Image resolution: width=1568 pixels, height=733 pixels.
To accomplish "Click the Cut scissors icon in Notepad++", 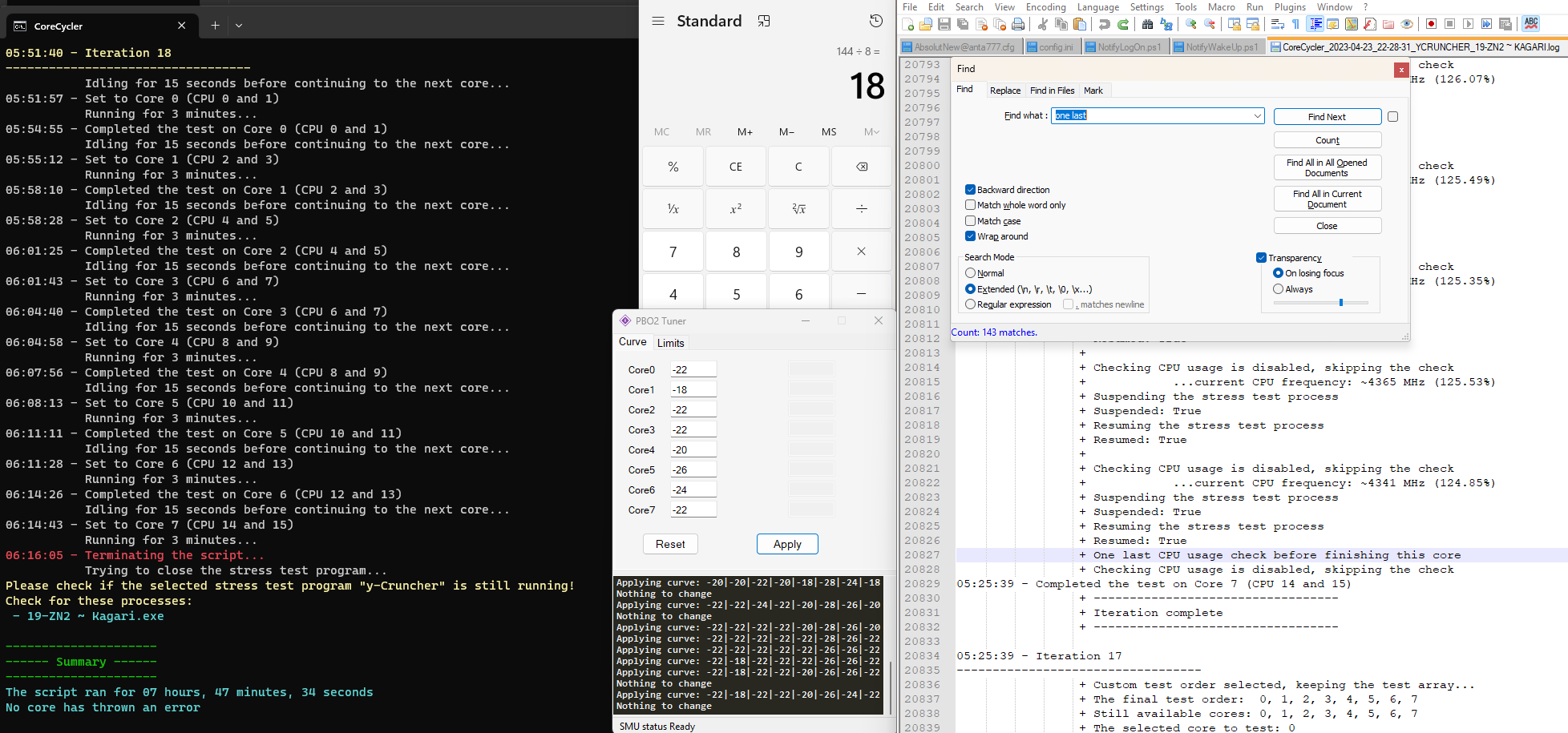I will pyautogui.click(x=1043, y=24).
